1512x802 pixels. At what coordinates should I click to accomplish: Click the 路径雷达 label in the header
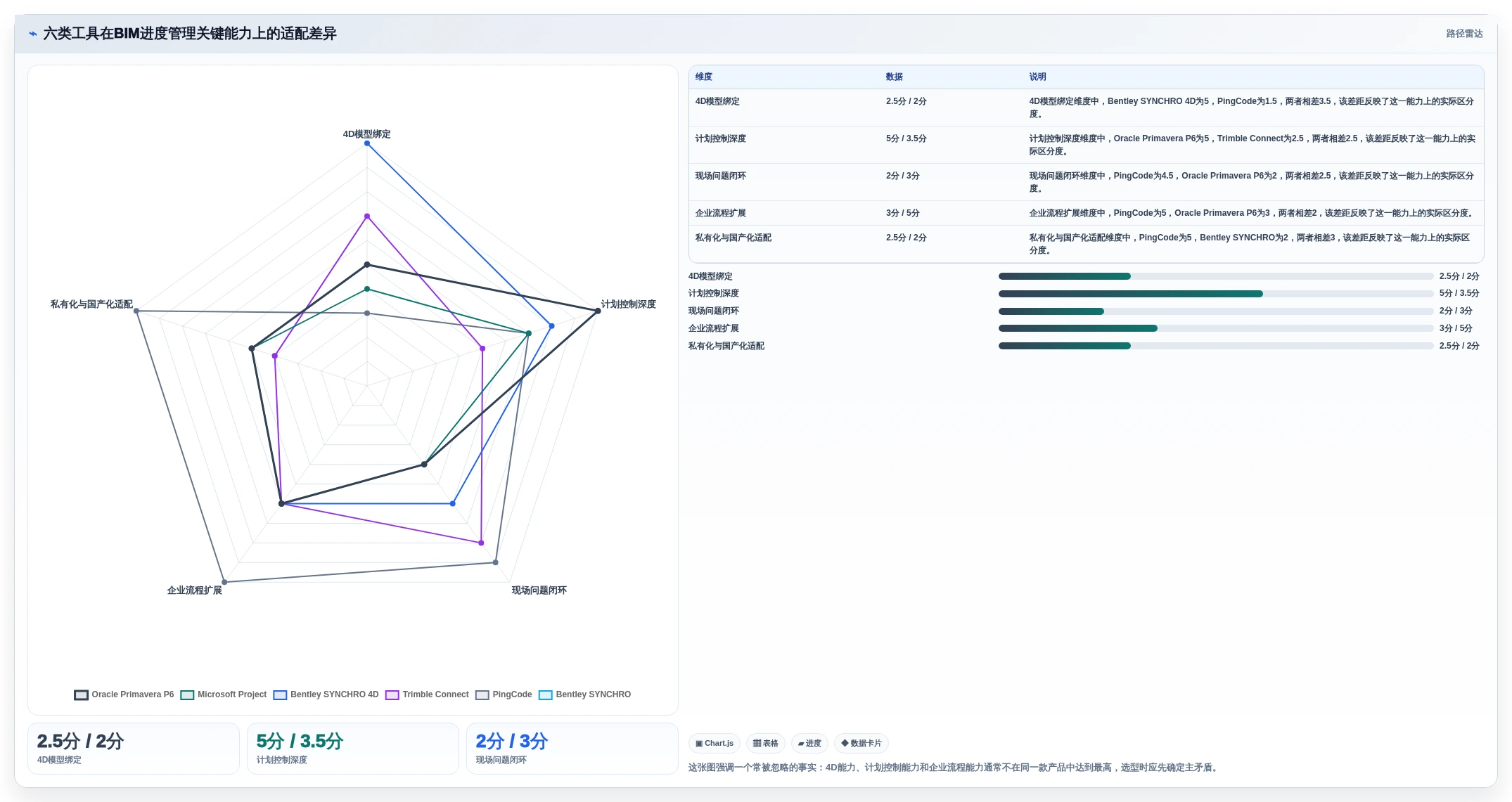[1464, 34]
